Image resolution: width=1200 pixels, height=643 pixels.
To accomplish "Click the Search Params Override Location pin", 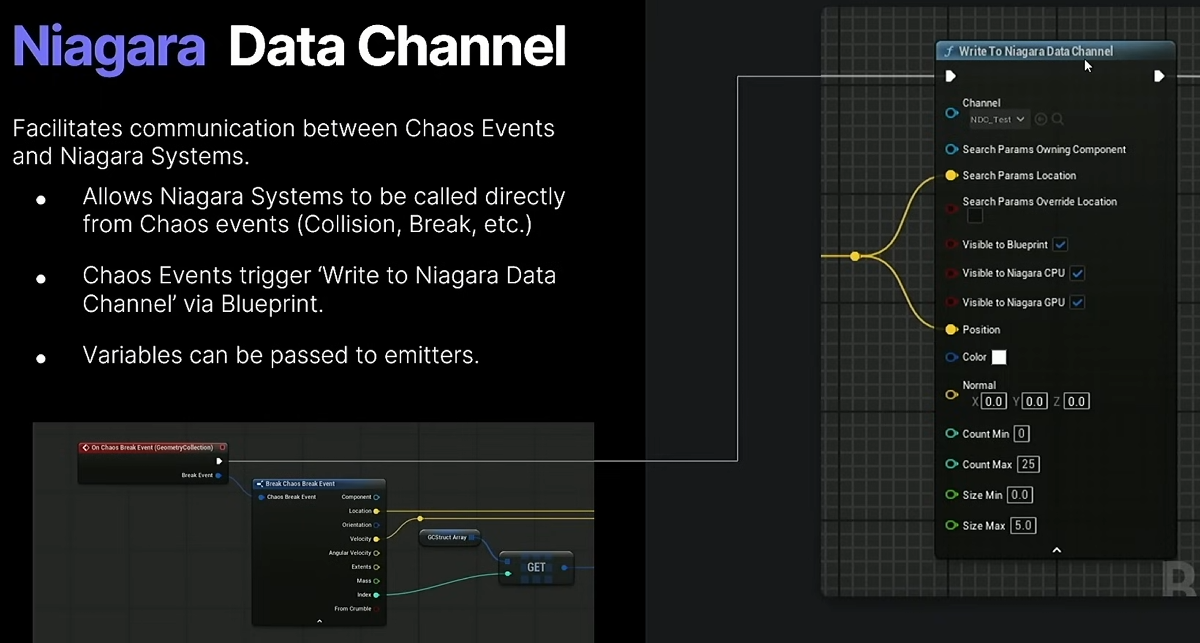I will pyautogui.click(x=951, y=208).
